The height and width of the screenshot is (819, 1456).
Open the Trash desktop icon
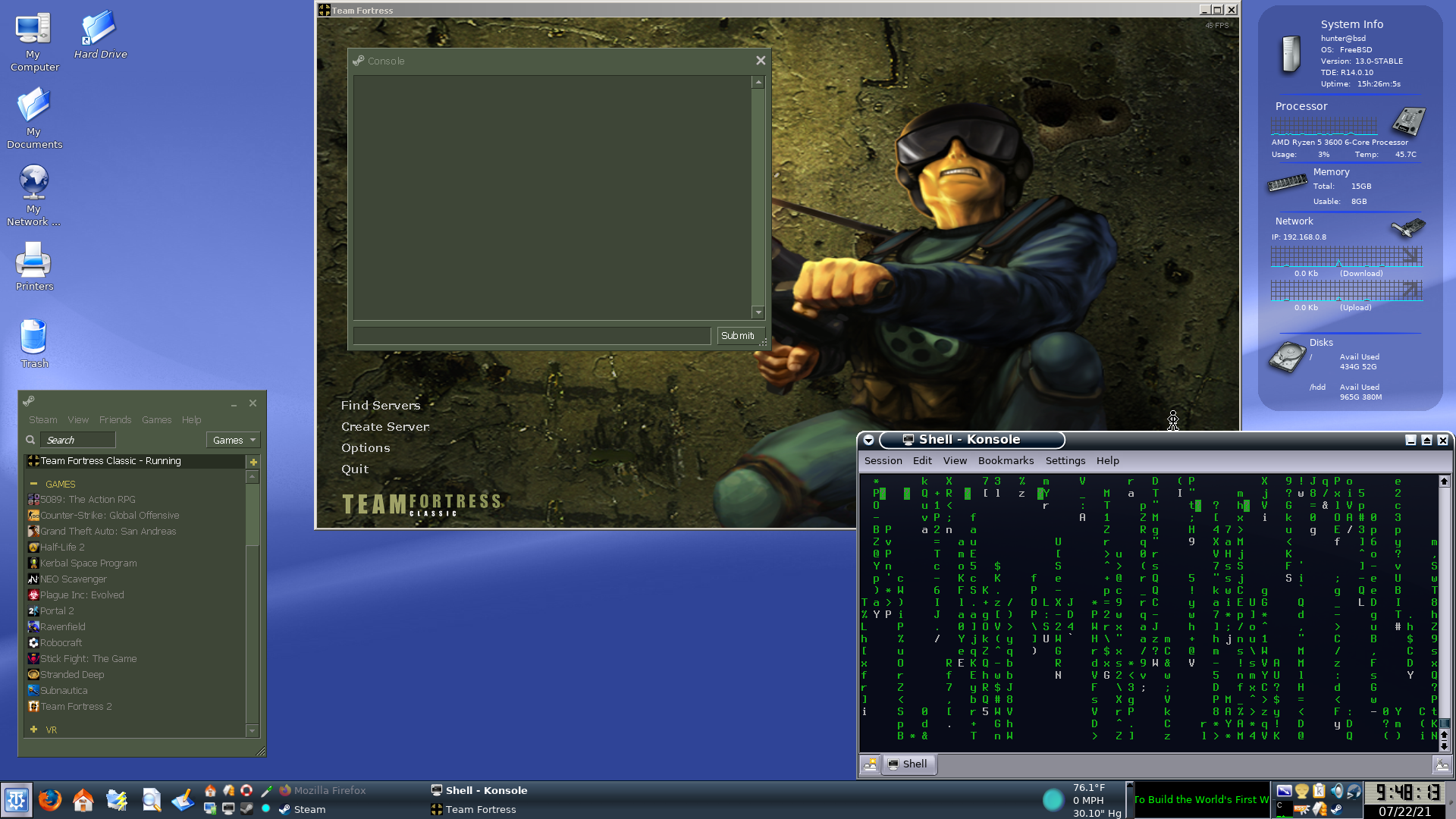[x=34, y=344]
